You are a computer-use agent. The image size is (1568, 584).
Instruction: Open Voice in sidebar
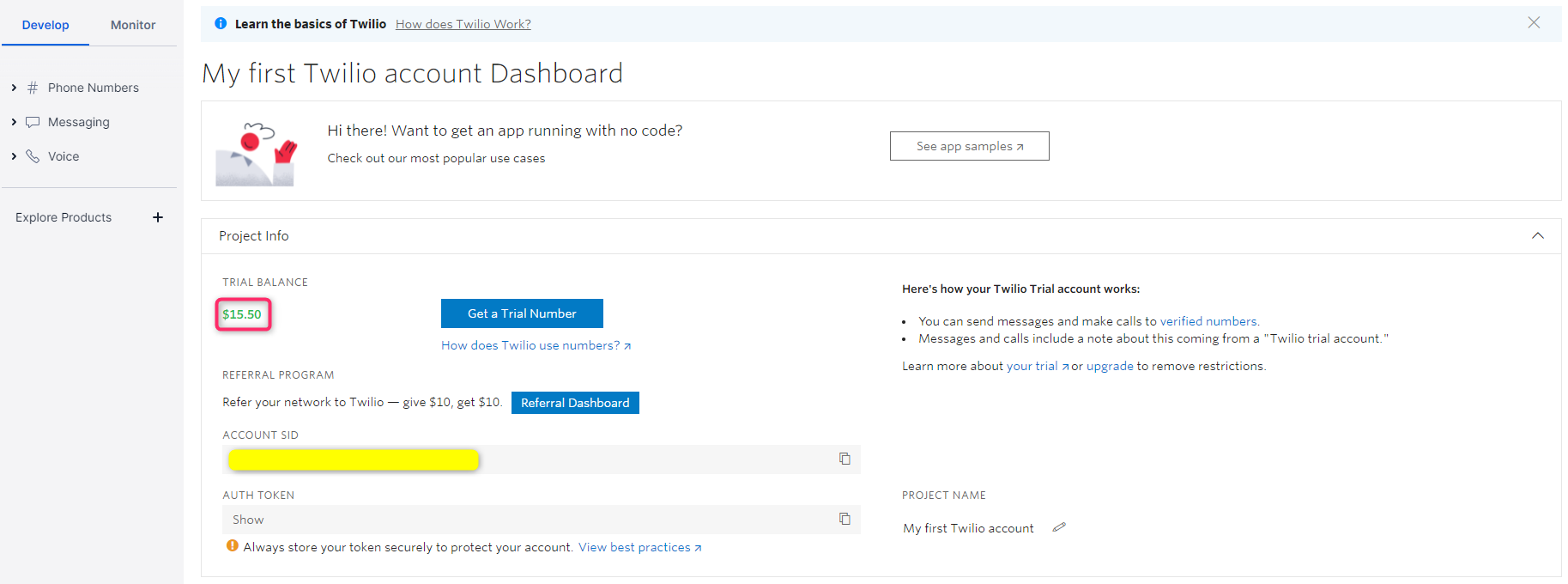[x=64, y=156]
